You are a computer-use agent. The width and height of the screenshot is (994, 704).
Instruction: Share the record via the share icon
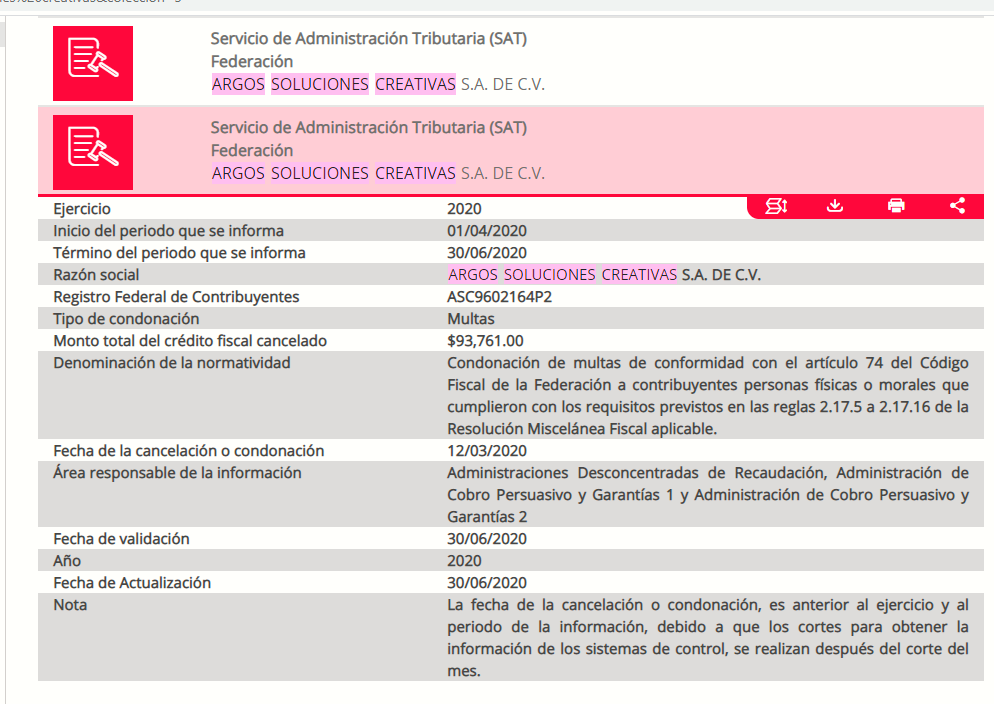[x=957, y=206]
